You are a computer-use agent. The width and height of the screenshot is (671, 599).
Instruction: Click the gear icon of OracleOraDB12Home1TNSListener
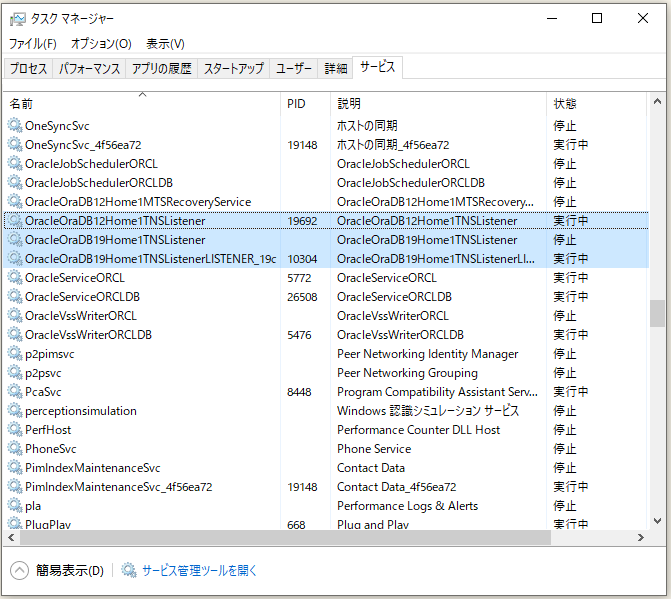pos(15,221)
